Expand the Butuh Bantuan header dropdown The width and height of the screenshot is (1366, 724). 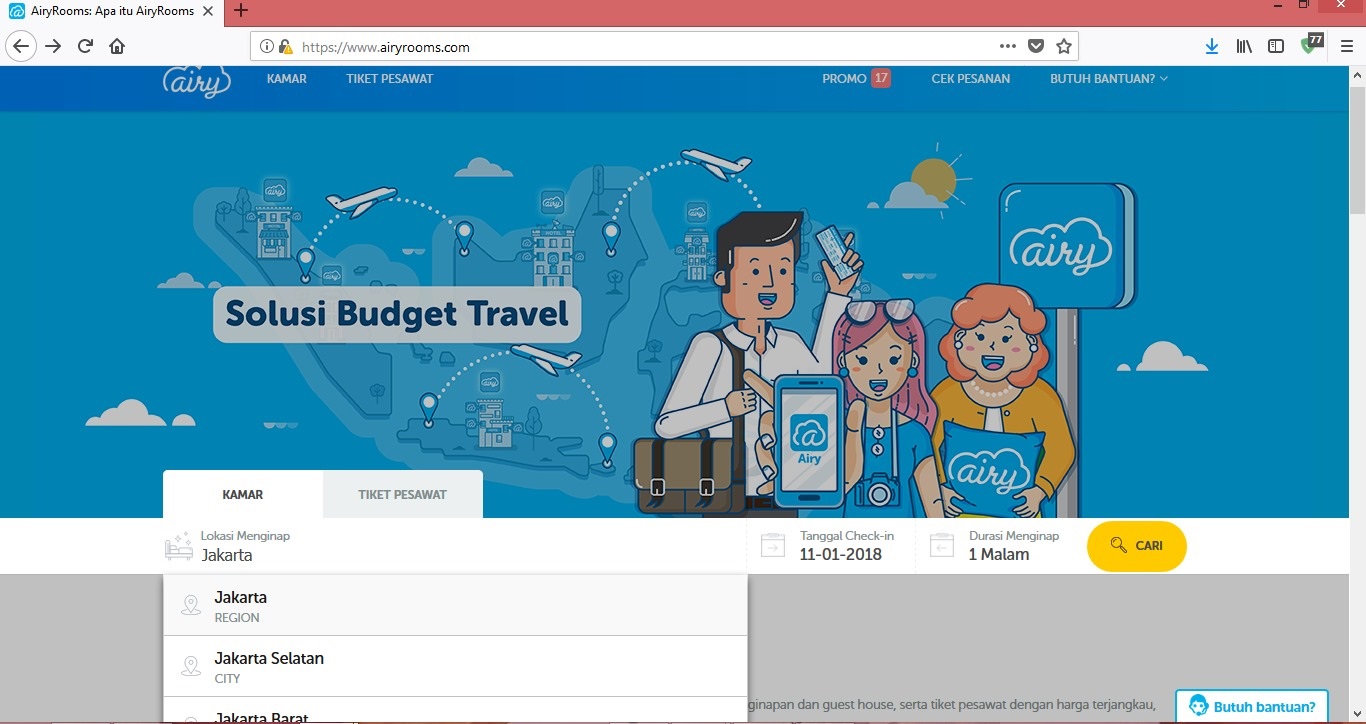click(x=1108, y=78)
